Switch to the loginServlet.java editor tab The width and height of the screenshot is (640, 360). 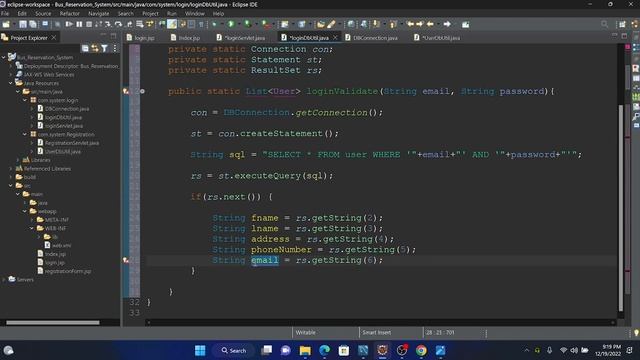tap(241, 38)
